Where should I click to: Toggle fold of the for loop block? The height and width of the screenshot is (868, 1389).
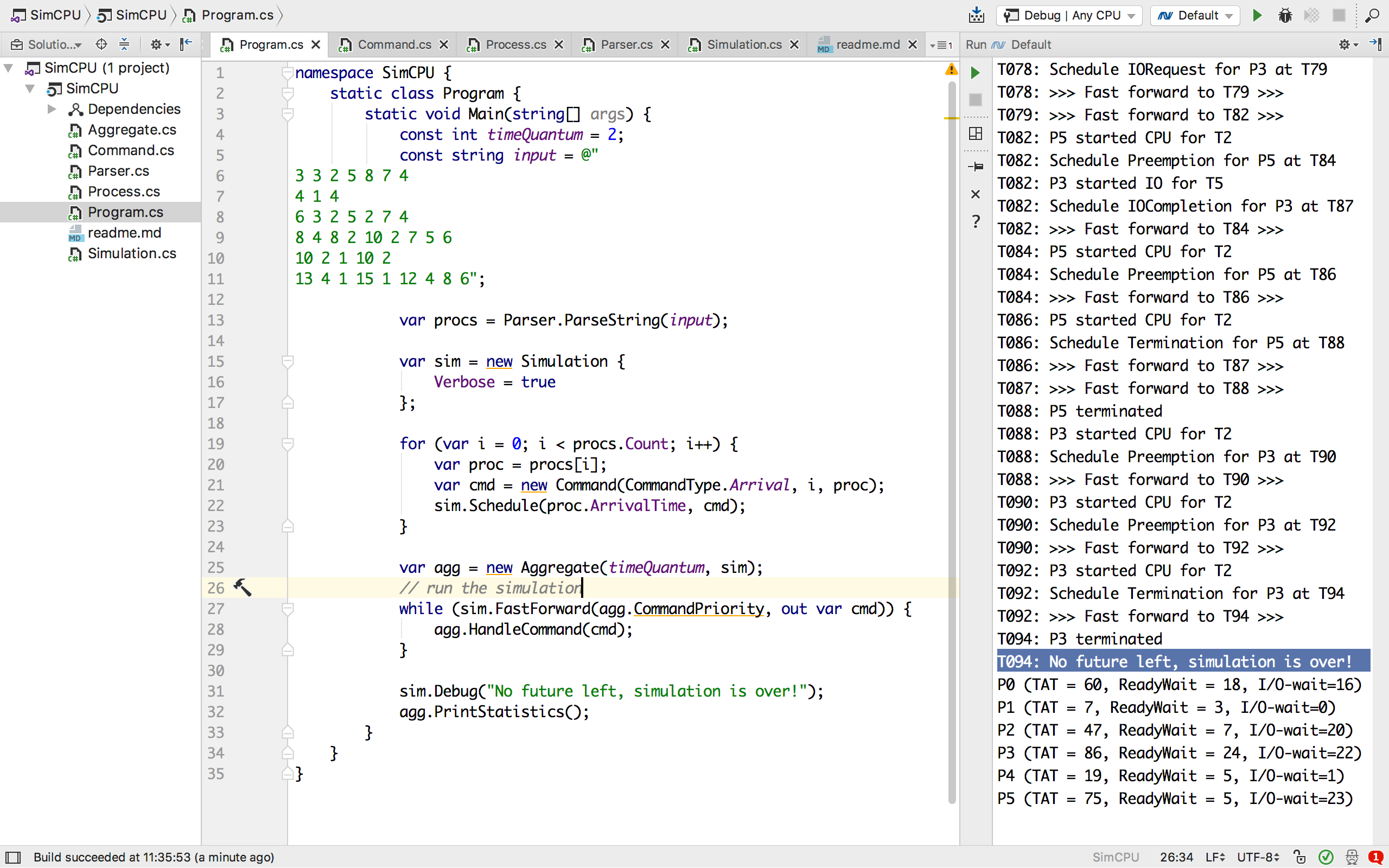(x=288, y=444)
